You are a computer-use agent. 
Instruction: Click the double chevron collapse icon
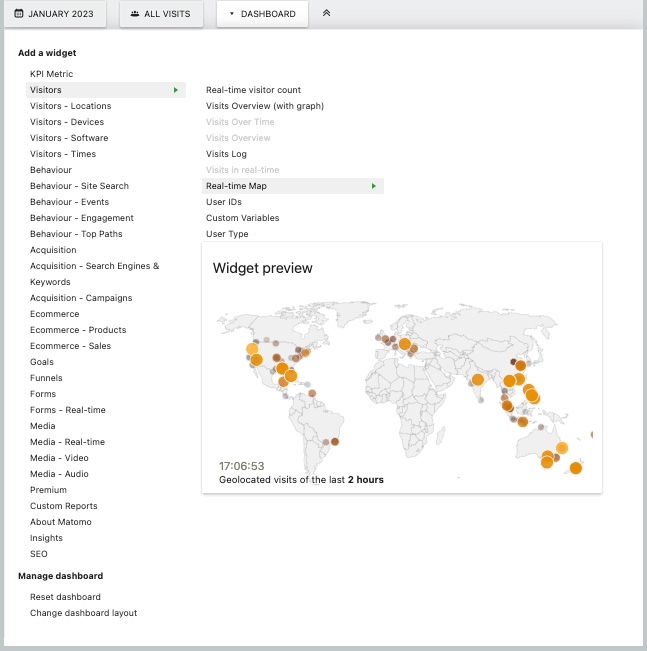(327, 14)
